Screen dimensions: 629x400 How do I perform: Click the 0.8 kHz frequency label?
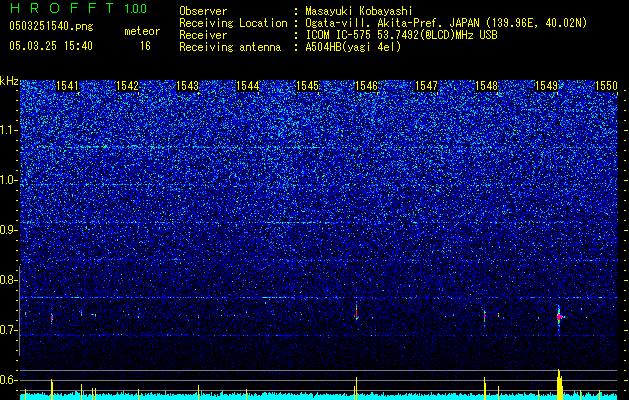tap(9, 280)
